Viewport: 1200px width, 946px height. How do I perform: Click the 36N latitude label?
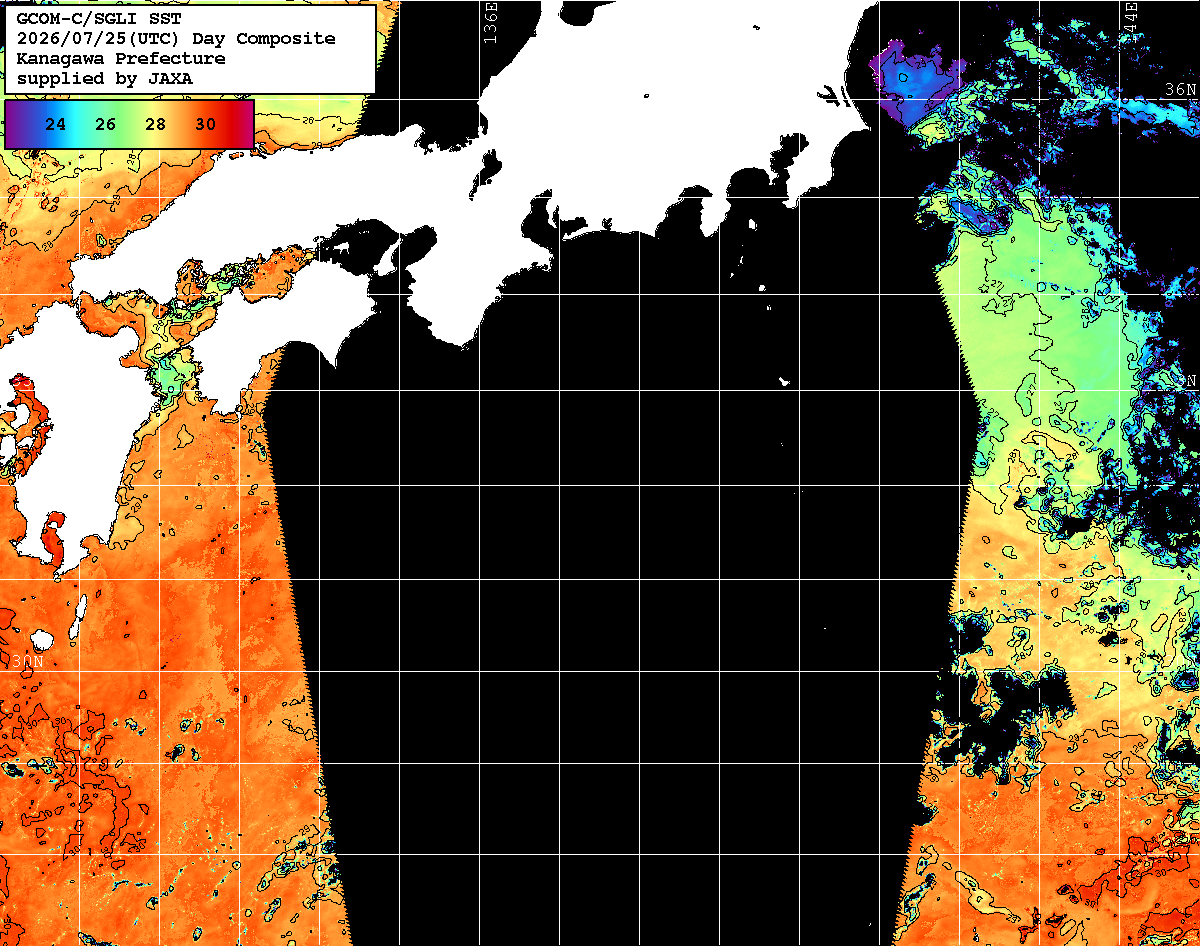tap(1181, 89)
